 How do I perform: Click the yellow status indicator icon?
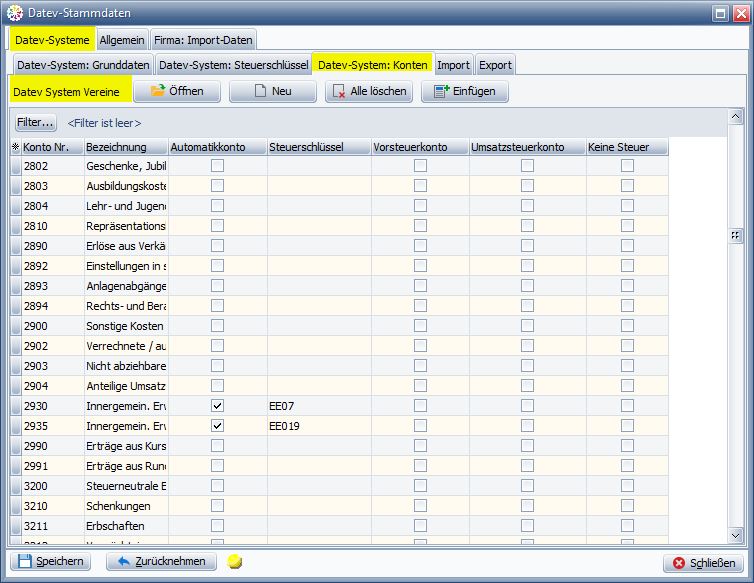[234, 561]
